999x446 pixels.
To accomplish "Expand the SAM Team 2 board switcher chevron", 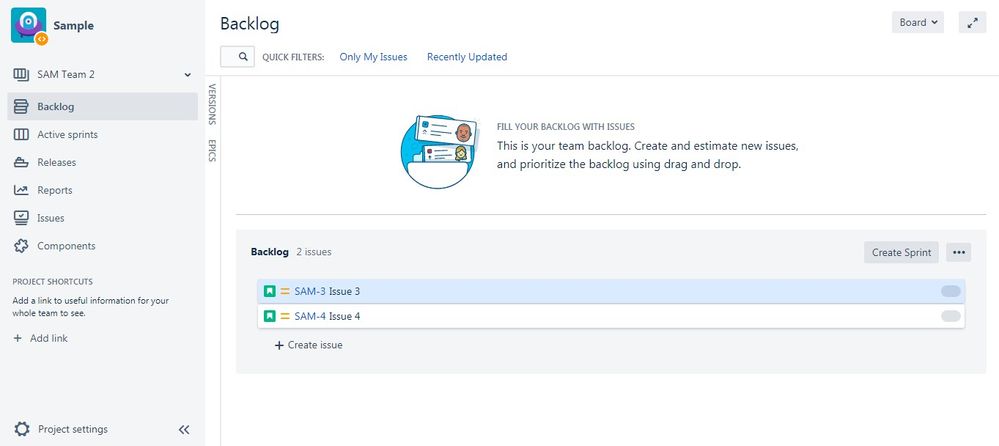I will [x=187, y=75].
